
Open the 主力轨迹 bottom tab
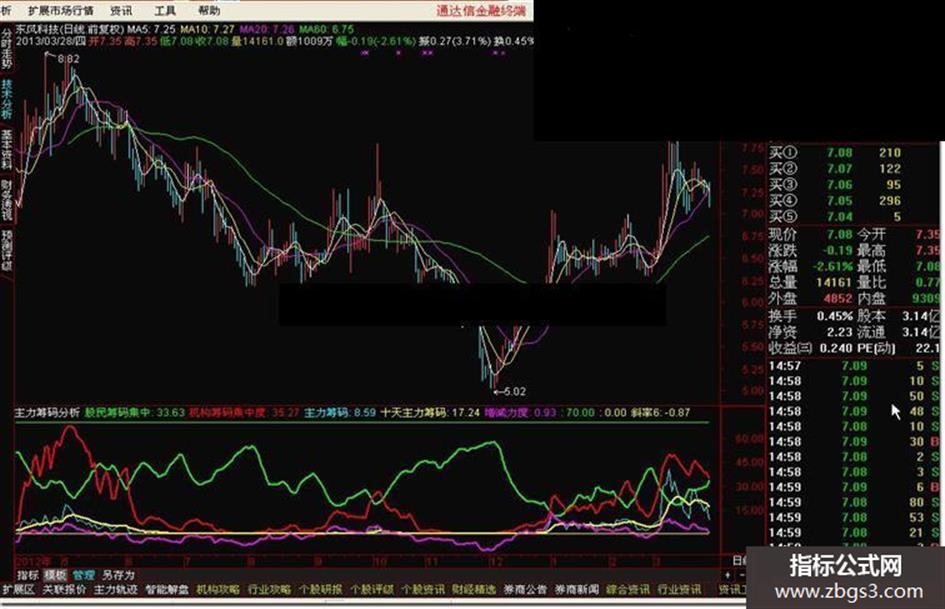(116, 589)
